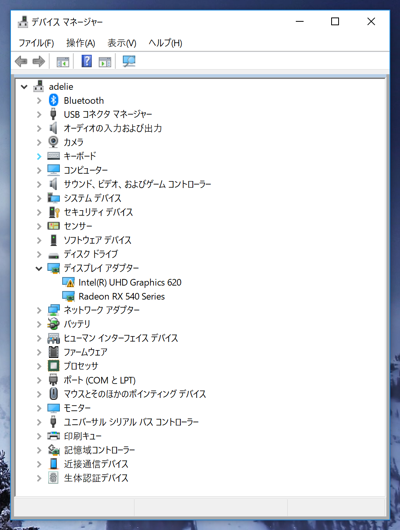Click the Back arrow toolbar icon

[x=21, y=62]
